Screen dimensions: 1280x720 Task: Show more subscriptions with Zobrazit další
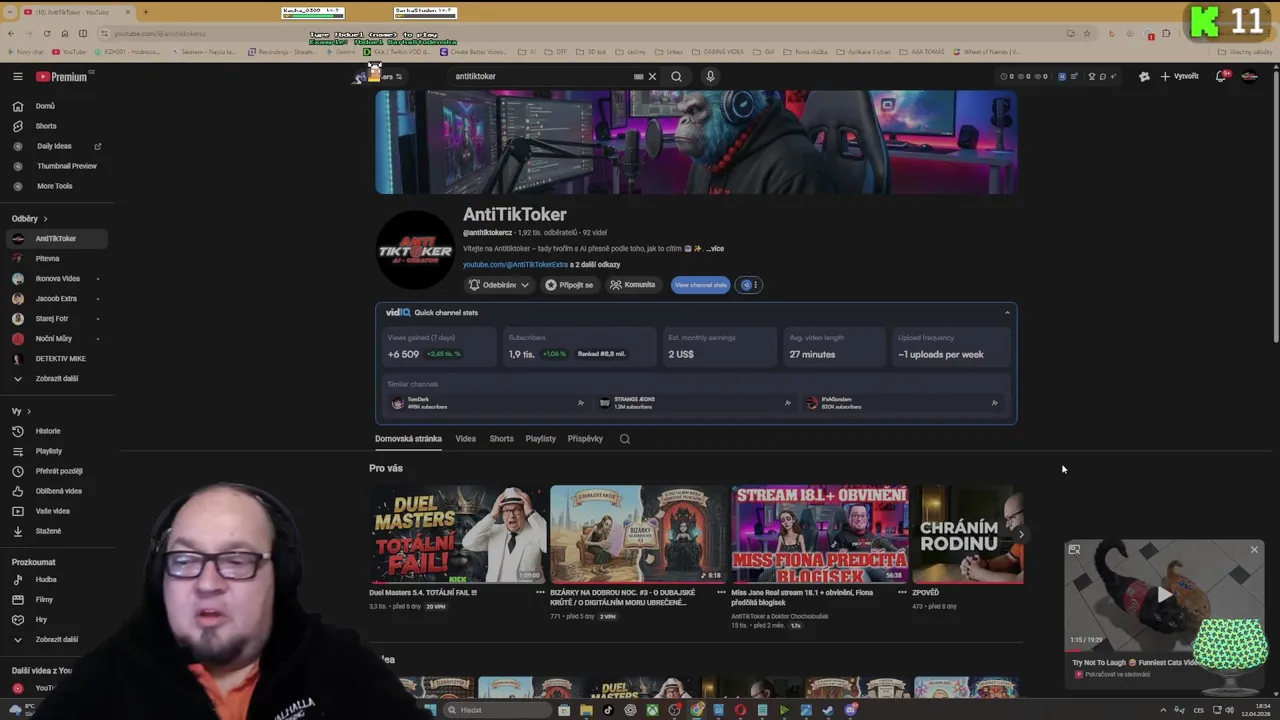[55, 379]
